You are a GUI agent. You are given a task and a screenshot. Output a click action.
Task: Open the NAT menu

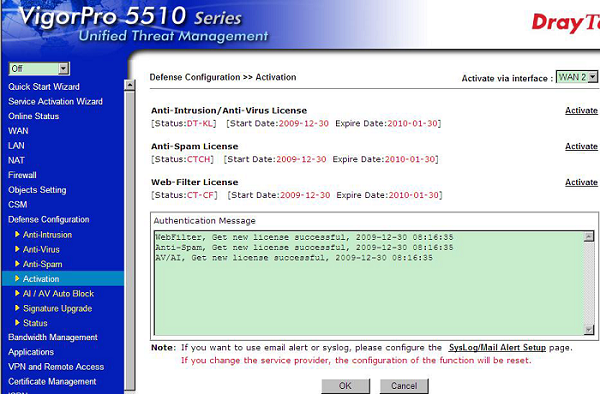point(16,160)
